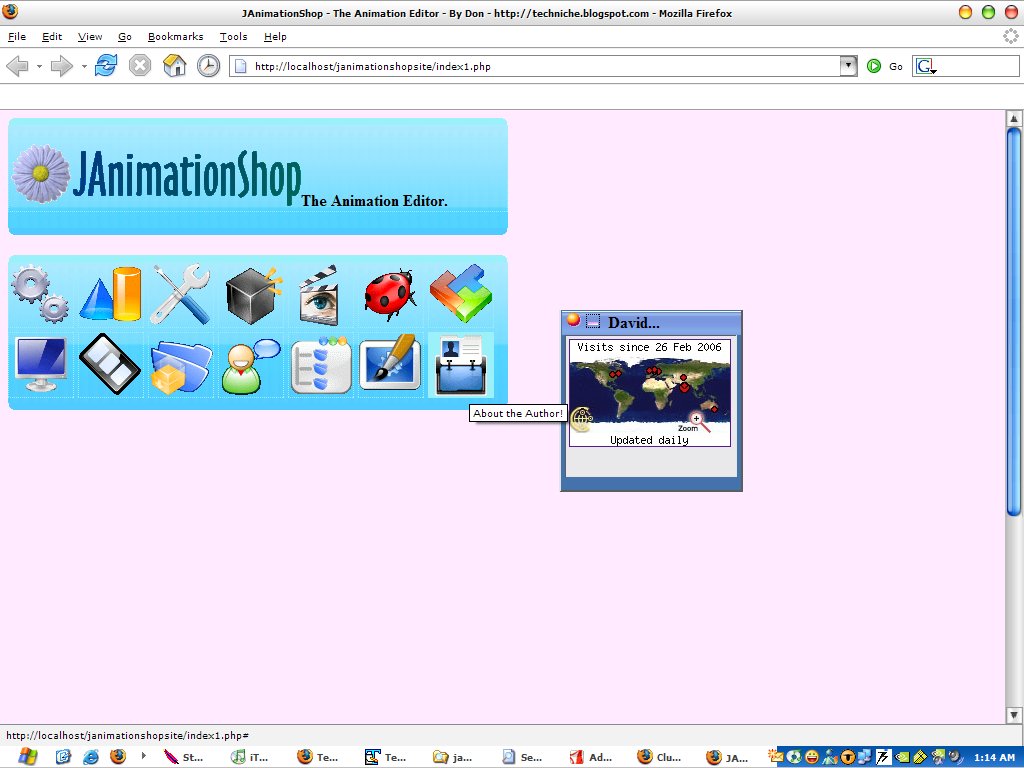Open the Bookmarks menu
Image resolution: width=1024 pixels, height=768 pixels.
click(x=176, y=37)
